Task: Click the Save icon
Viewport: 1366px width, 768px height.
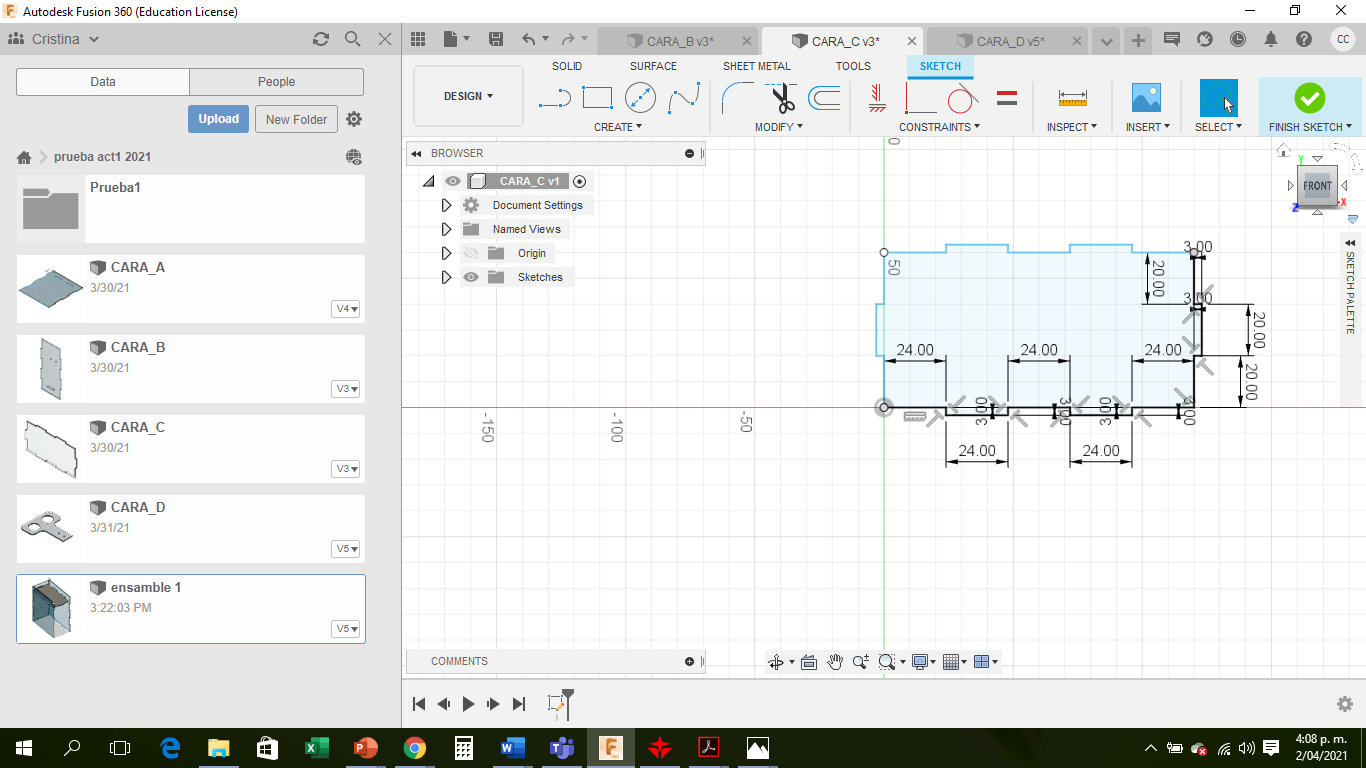Action: click(x=495, y=39)
